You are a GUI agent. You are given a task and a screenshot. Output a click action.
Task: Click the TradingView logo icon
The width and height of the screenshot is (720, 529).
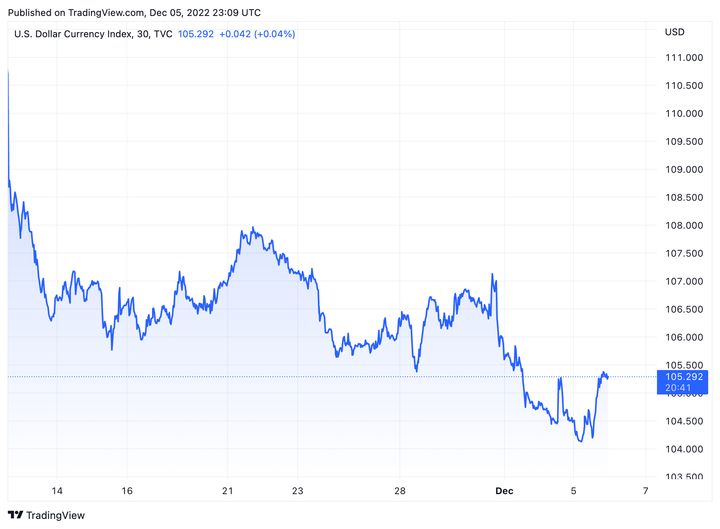15,515
